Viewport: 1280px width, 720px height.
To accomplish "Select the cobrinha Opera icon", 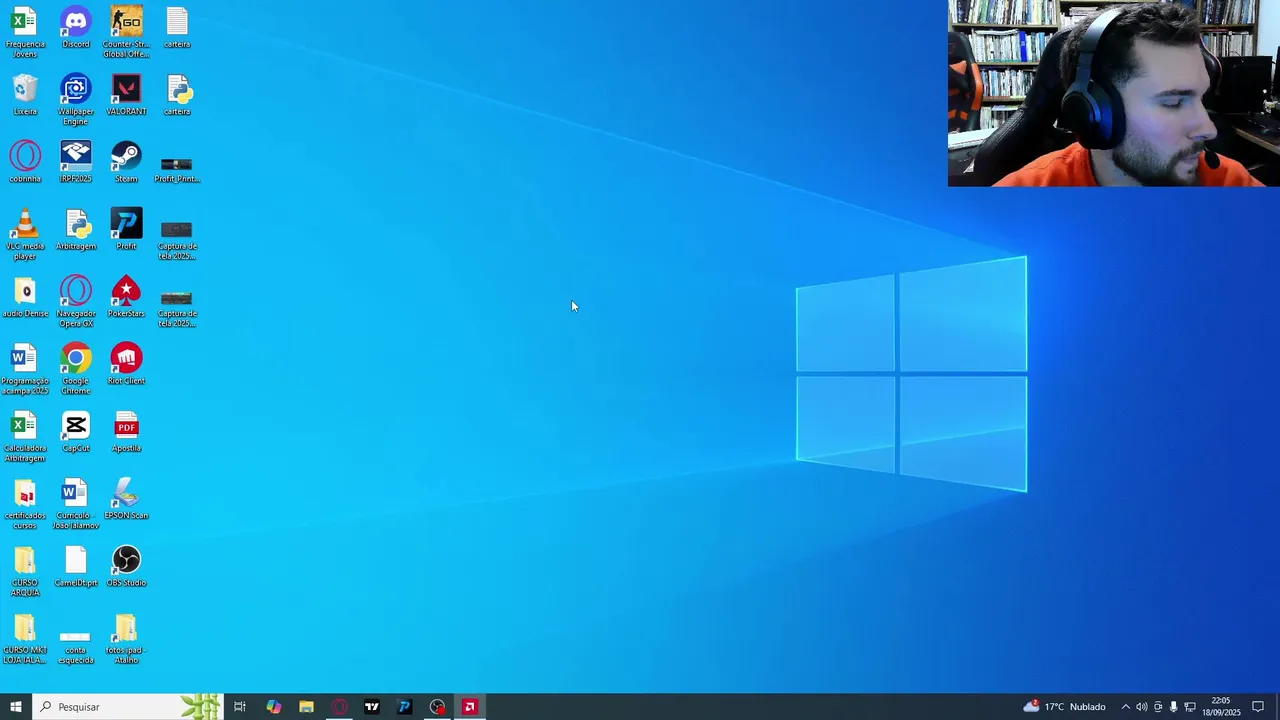I will 25,162.
